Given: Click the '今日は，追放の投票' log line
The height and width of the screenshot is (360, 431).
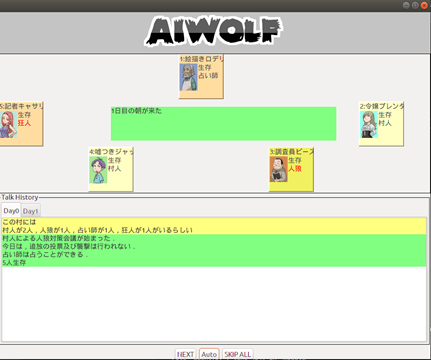Looking at the screenshot, I should click(214, 246).
